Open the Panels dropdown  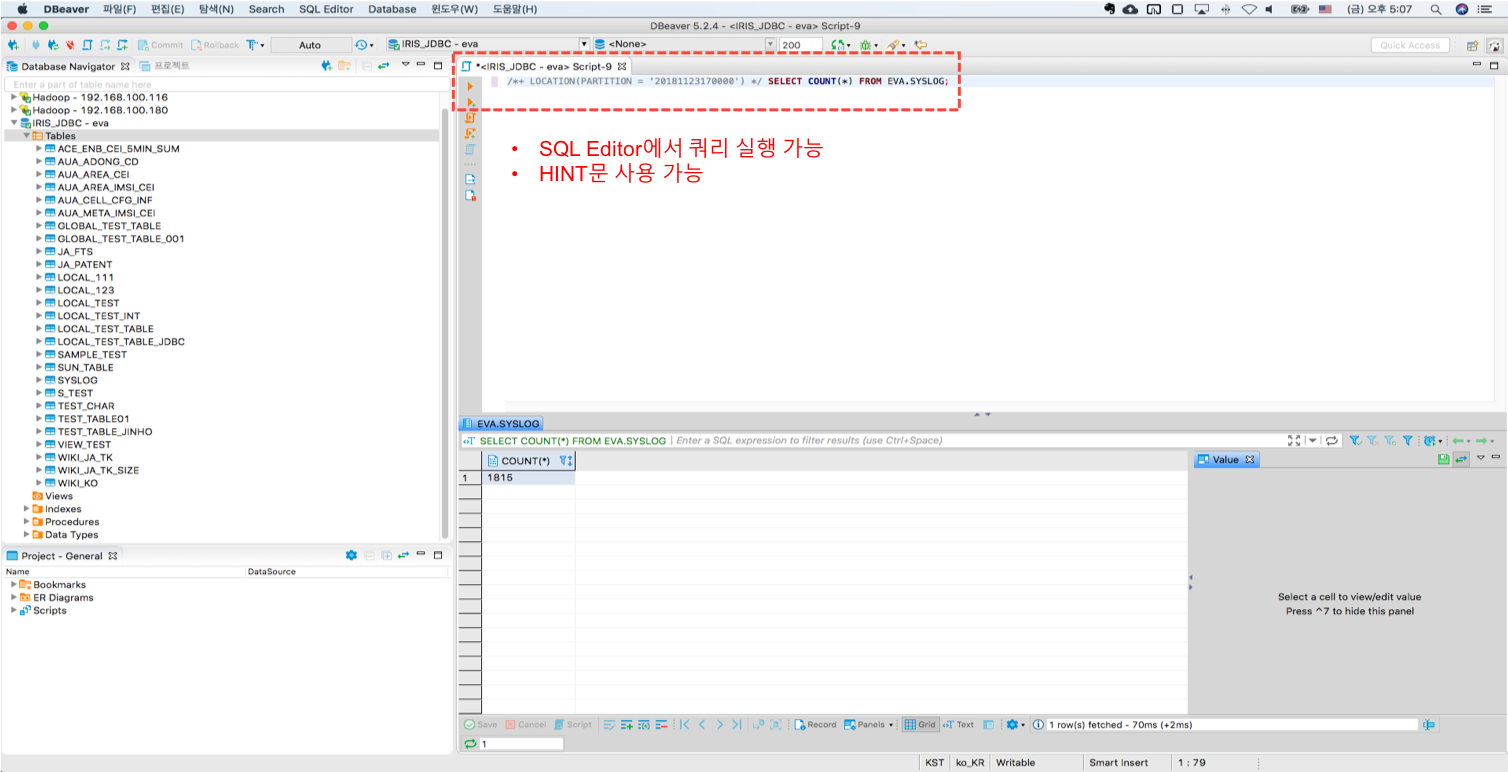click(869, 725)
